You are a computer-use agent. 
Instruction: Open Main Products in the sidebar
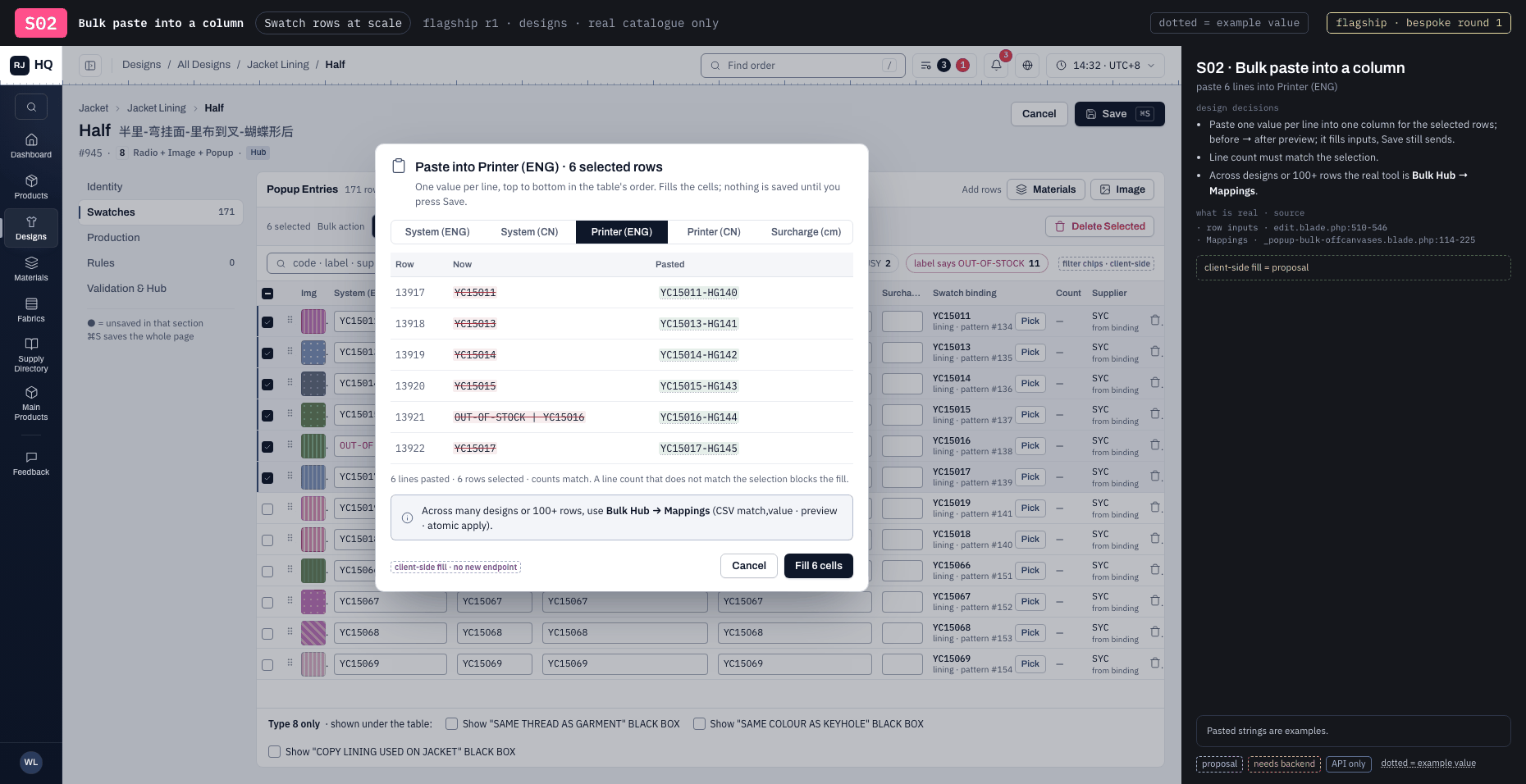pyautogui.click(x=31, y=403)
